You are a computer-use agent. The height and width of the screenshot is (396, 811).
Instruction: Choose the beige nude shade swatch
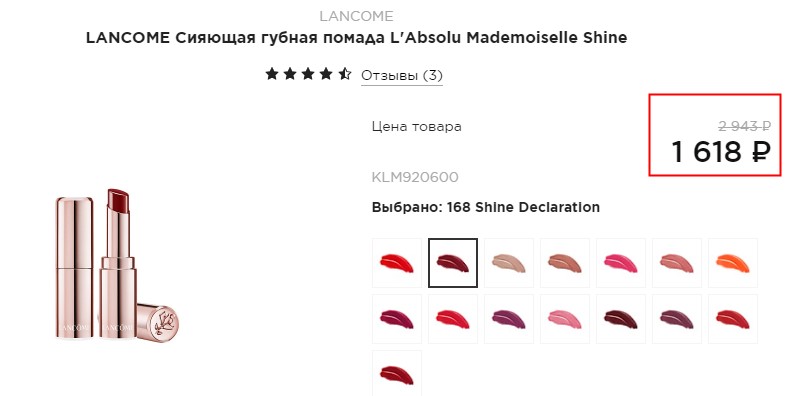508,263
